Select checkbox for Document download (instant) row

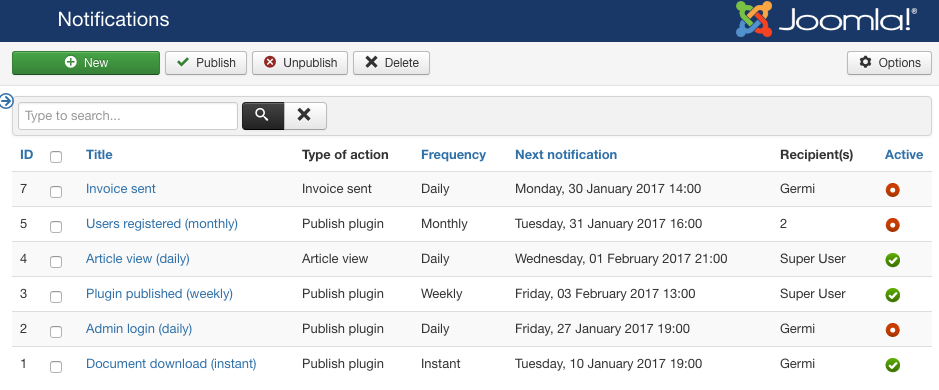[56, 367]
